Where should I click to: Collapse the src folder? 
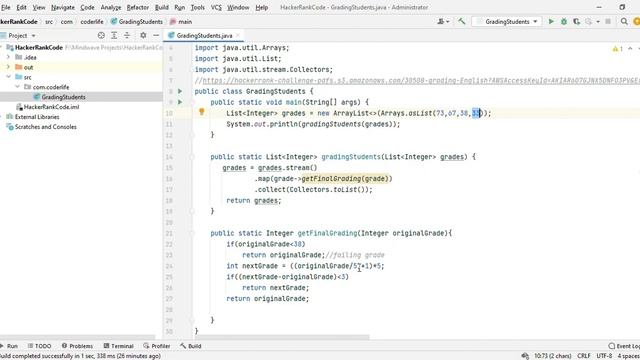point(9,77)
